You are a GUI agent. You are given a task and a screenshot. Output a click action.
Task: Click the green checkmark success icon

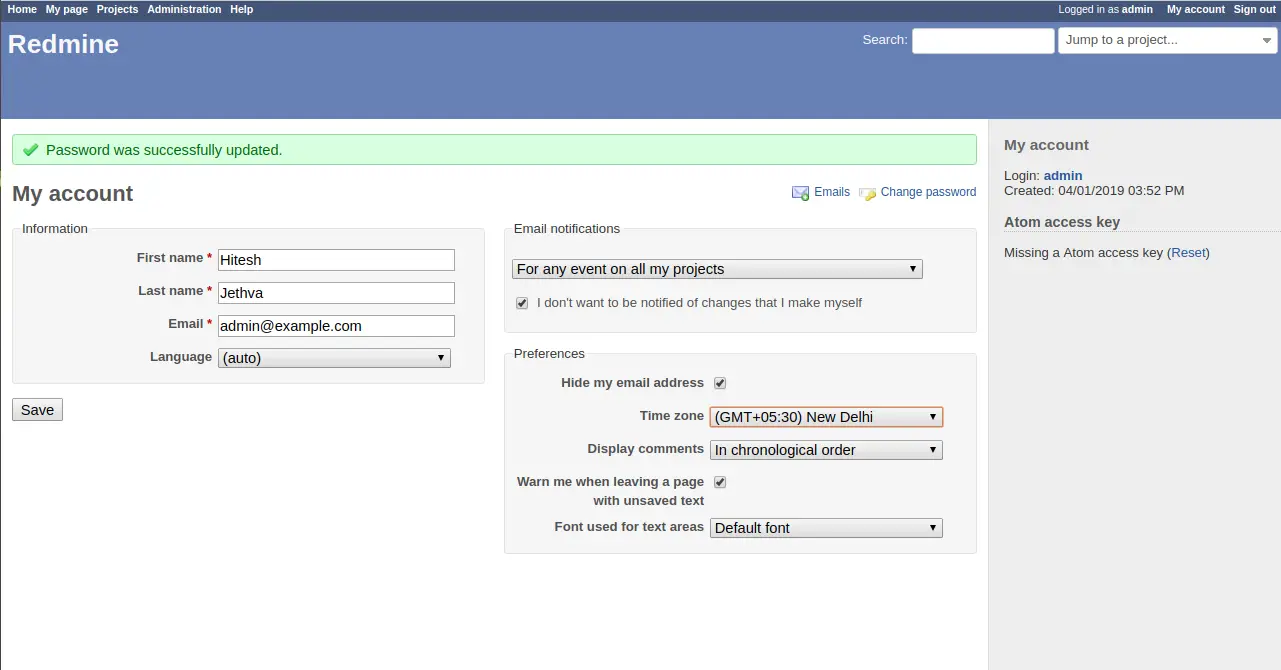point(31,150)
